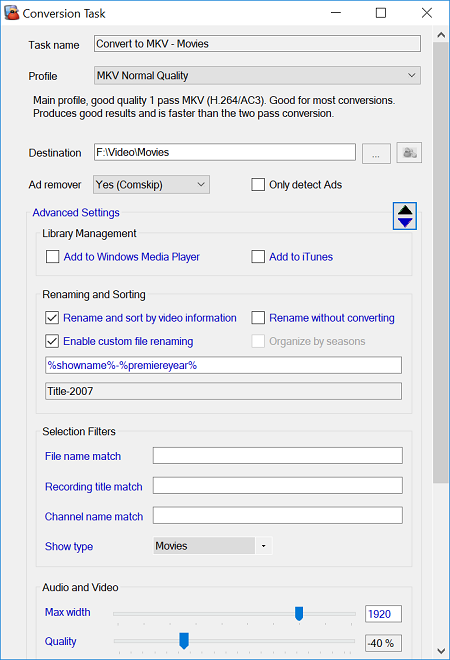450x660 pixels.
Task: Click the Quality slider handle
Action: pos(184,641)
